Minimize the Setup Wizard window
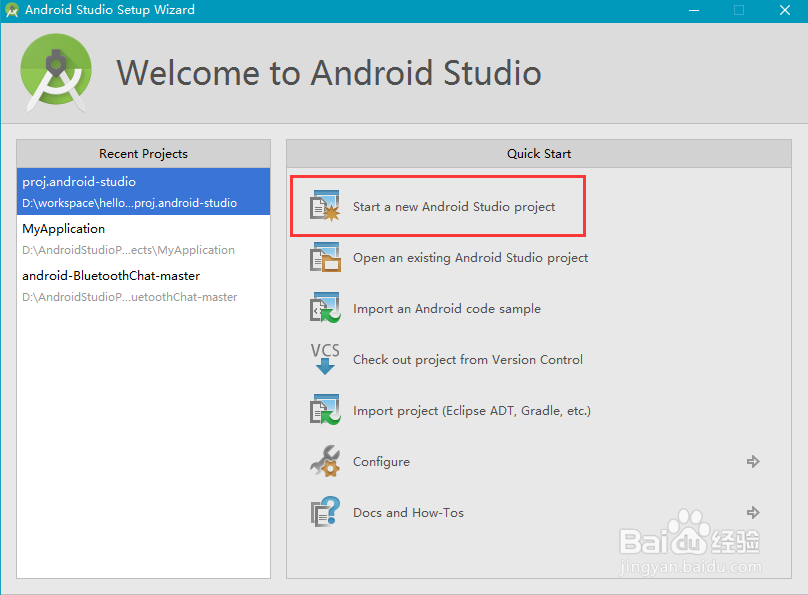This screenshot has height=595, width=808. pos(694,10)
